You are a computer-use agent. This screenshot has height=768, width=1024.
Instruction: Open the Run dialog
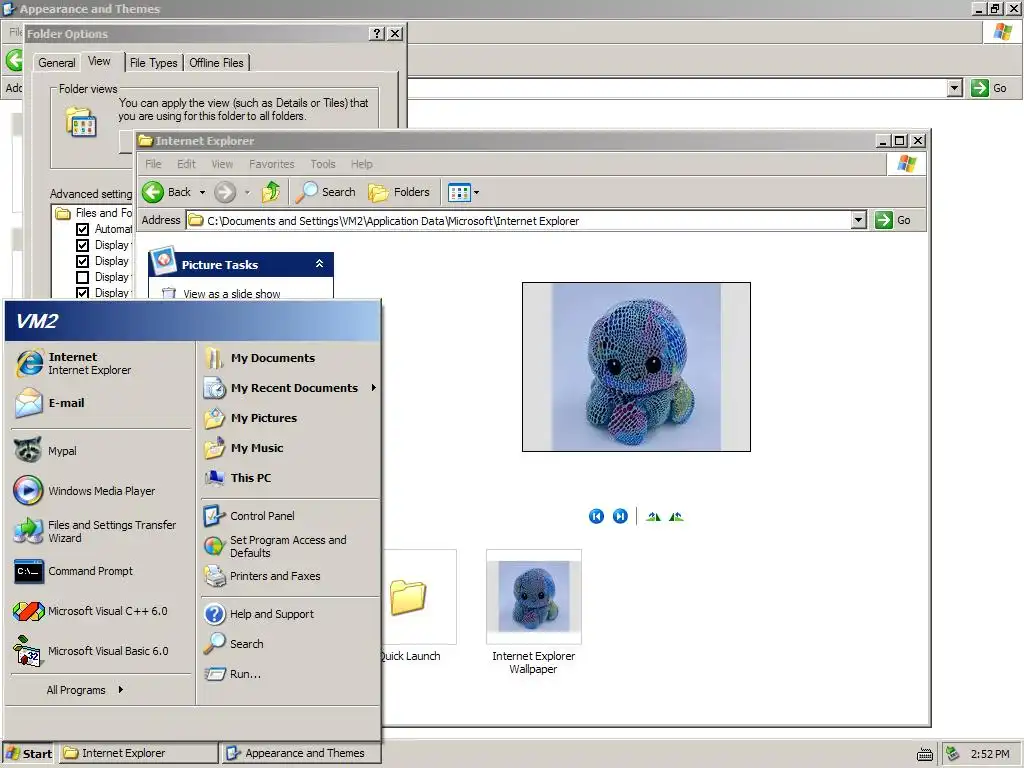pos(232,674)
